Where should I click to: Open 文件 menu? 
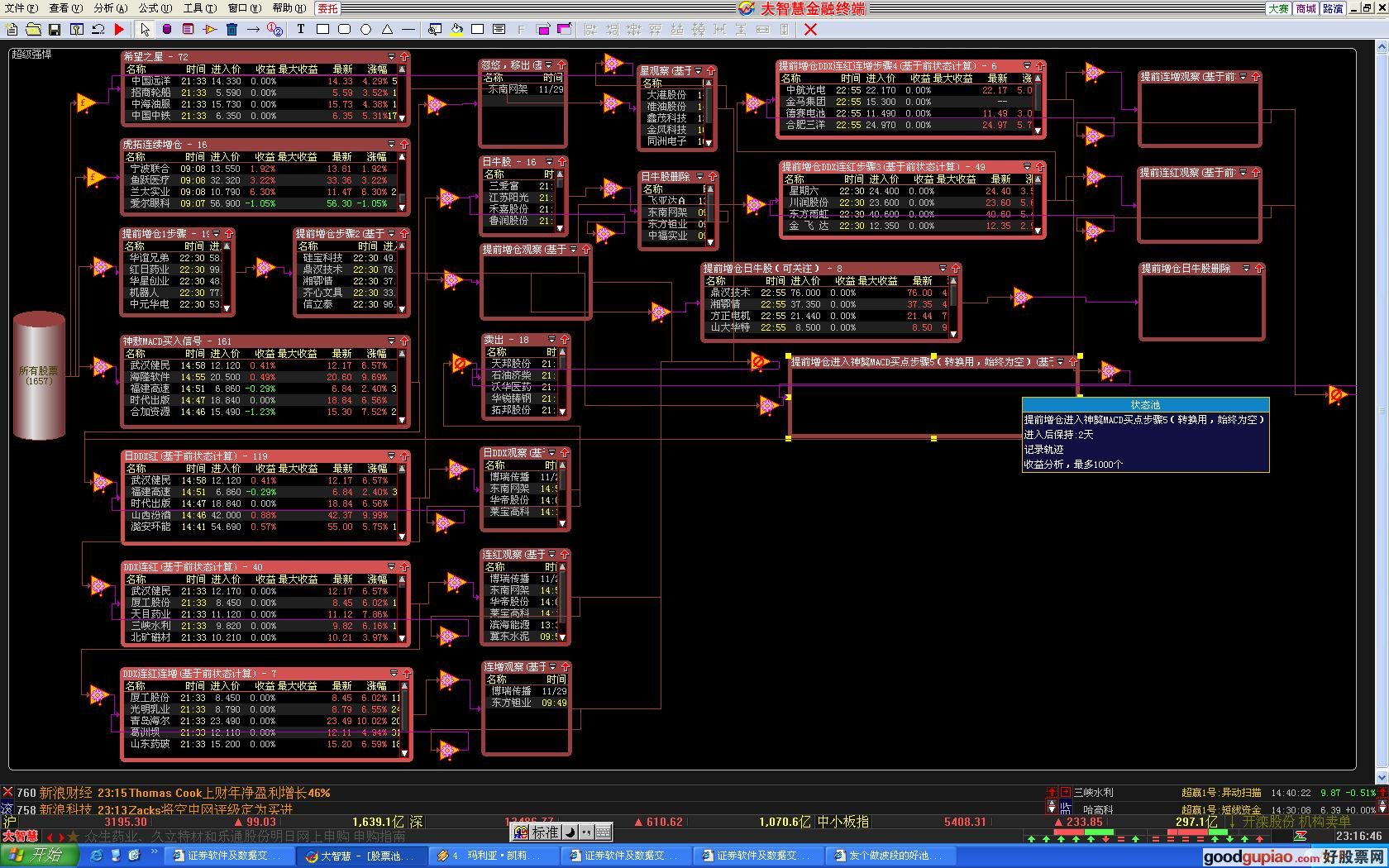pyautogui.click(x=21, y=7)
